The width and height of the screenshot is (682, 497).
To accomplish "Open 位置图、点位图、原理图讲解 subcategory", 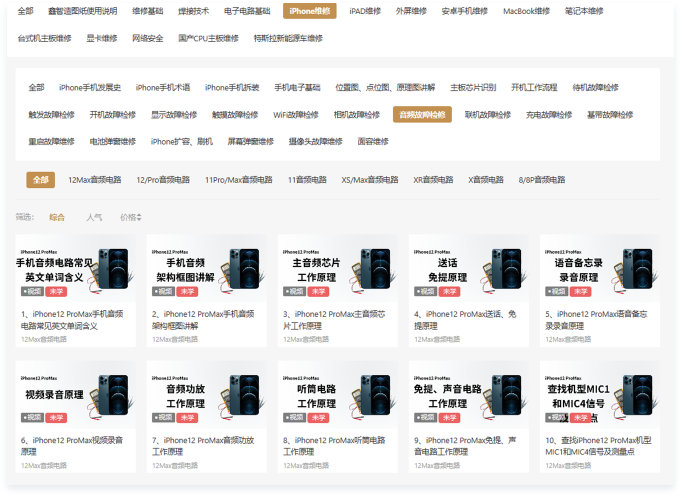I will (385, 87).
